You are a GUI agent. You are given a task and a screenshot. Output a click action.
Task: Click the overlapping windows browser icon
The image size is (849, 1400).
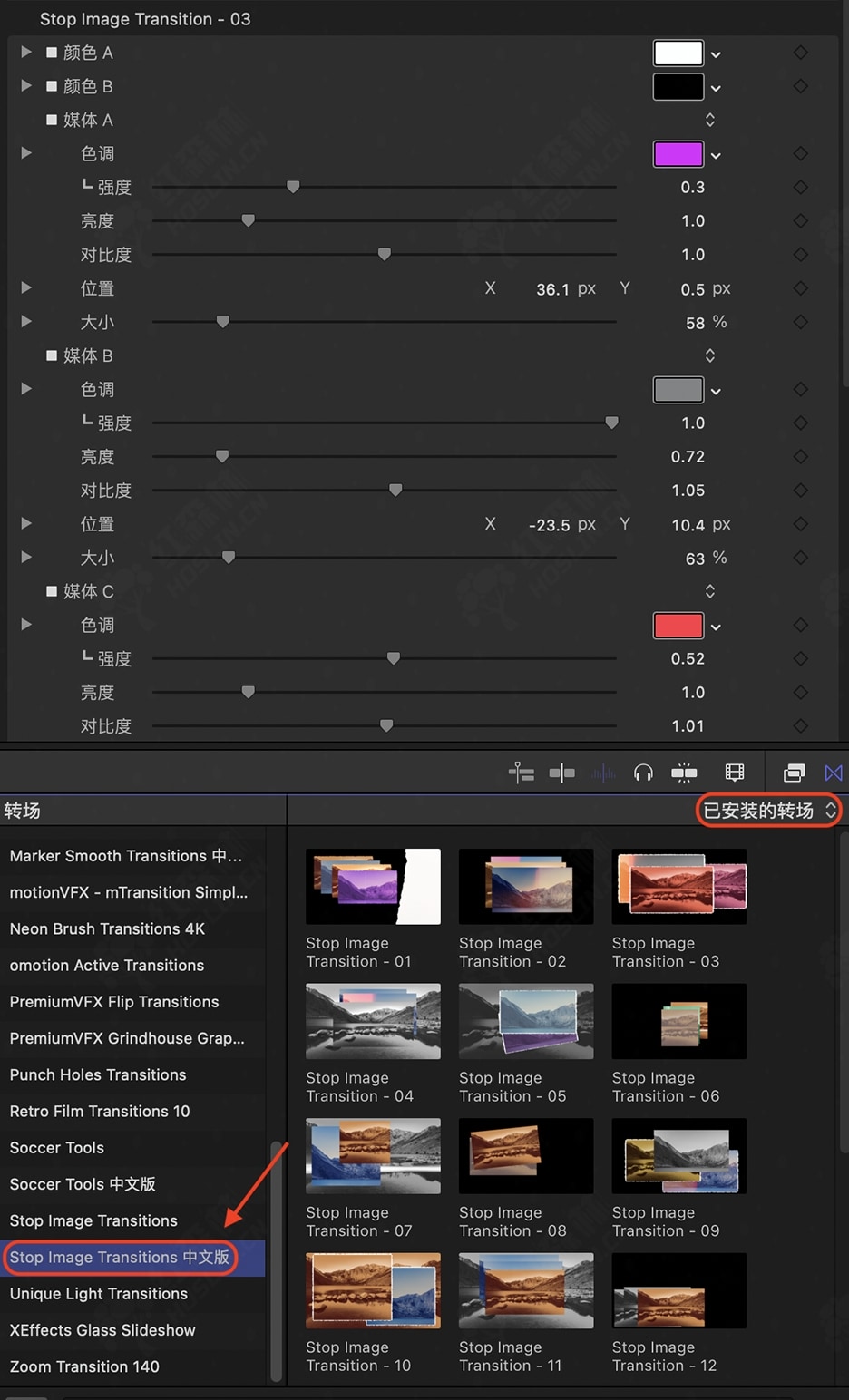794,773
